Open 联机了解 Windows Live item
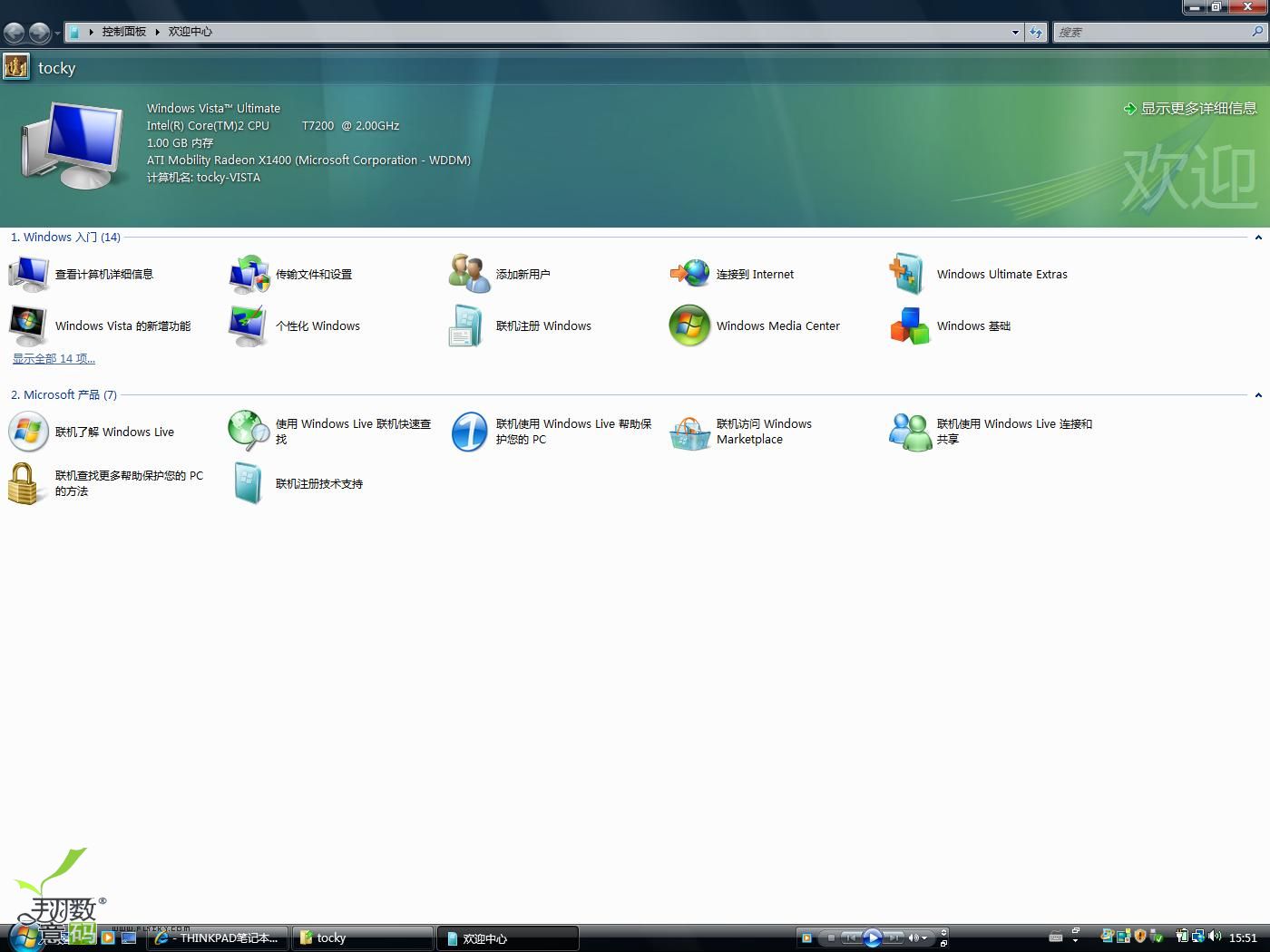This screenshot has height=952, width=1270. [x=92, y=432]
